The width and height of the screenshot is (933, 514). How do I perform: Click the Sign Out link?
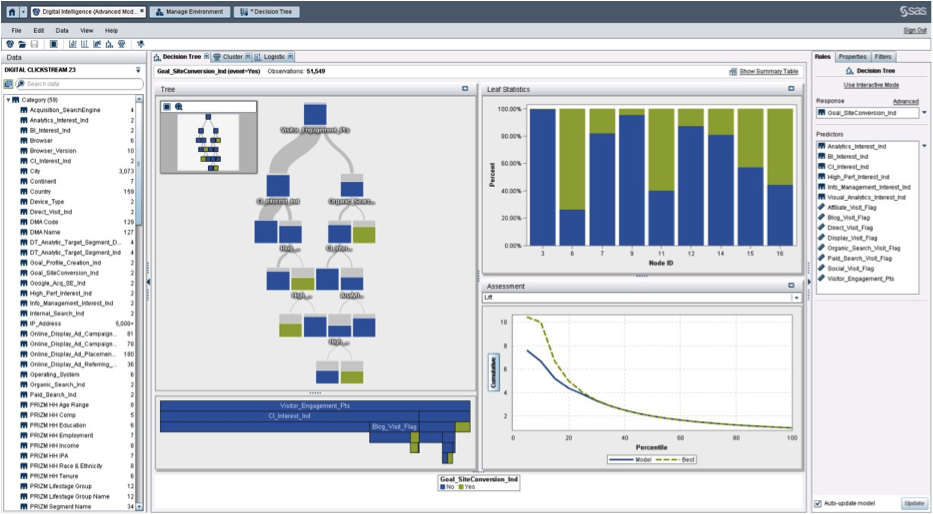(915, 30)
